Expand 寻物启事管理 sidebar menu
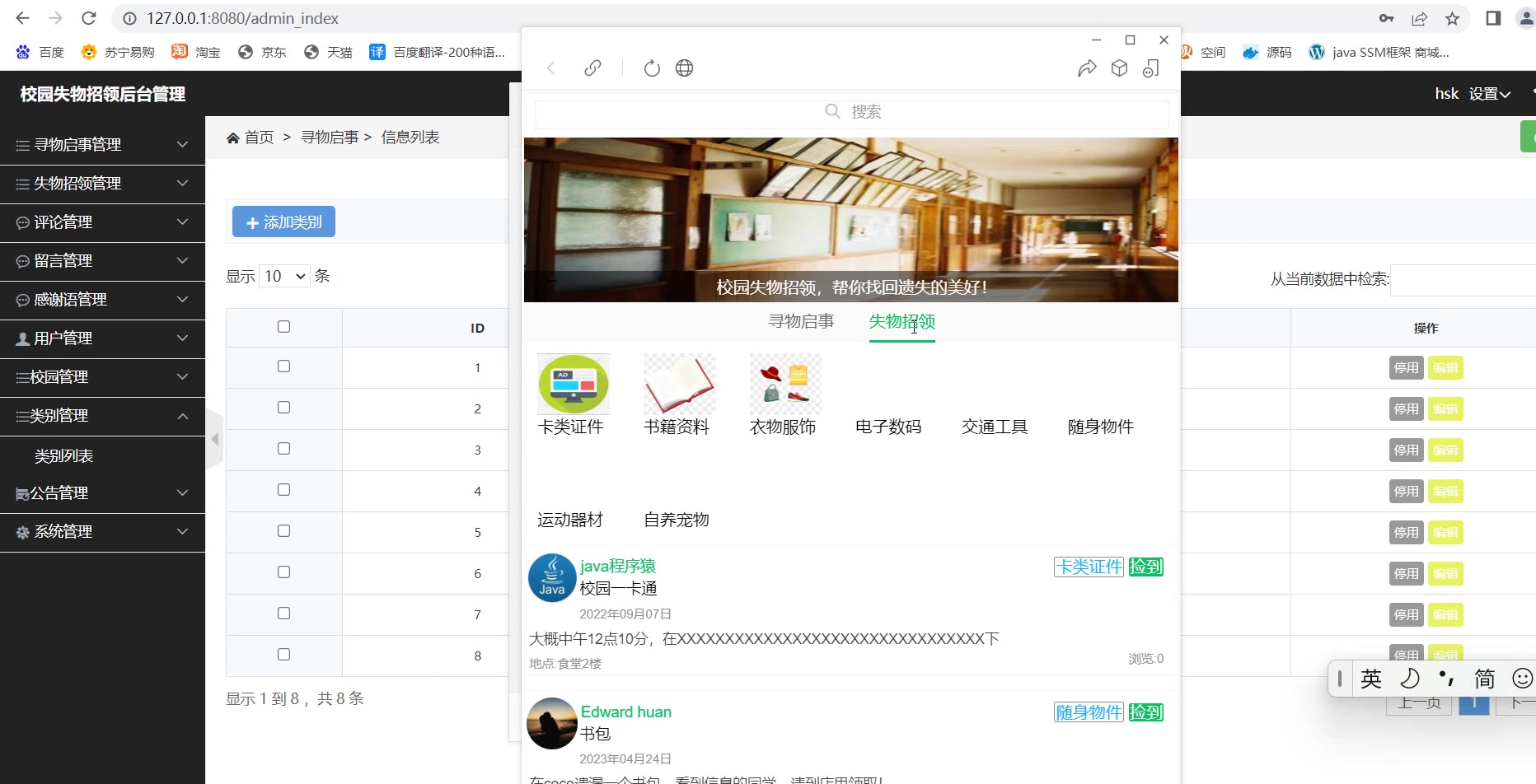1536x784 pixels. [x=102, y=145]
